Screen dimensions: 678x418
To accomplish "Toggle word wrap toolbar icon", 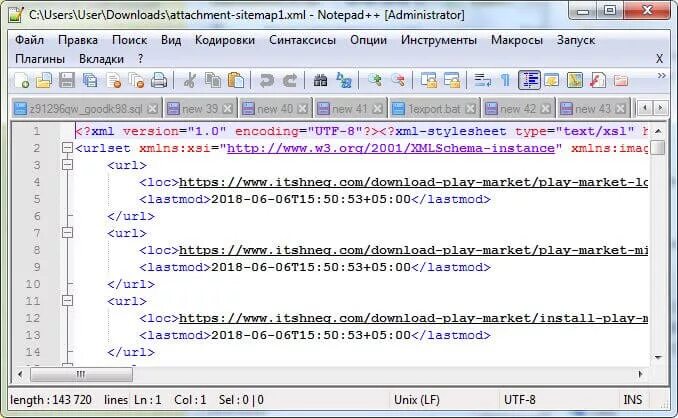I will [x=482, y=80].
